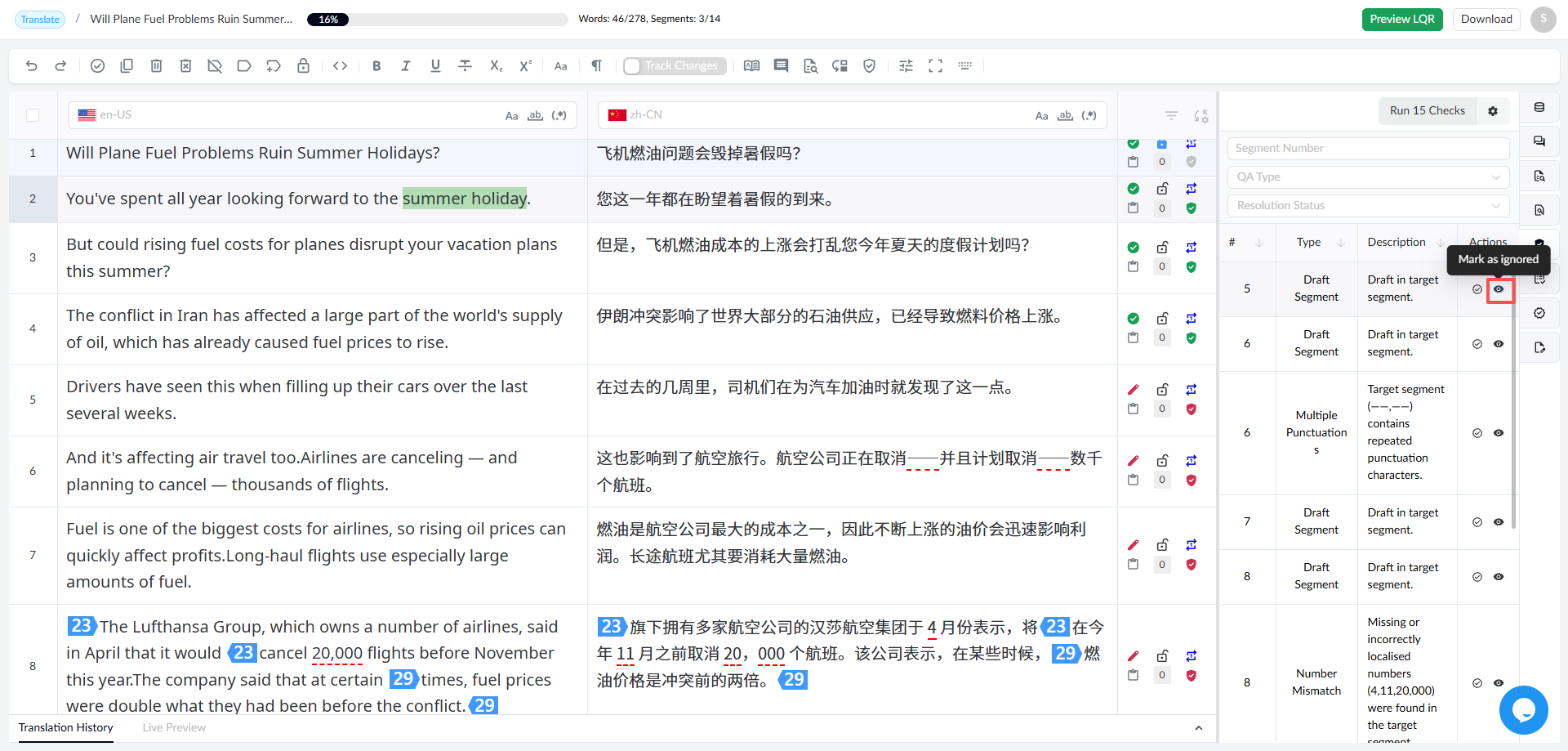Switch to the Translation History tab
This screenshot has height=751, width=1568.
(66, 728)
